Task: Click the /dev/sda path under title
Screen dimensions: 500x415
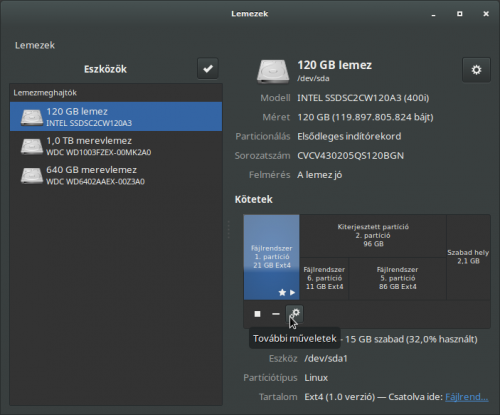Action: point(313,79)
